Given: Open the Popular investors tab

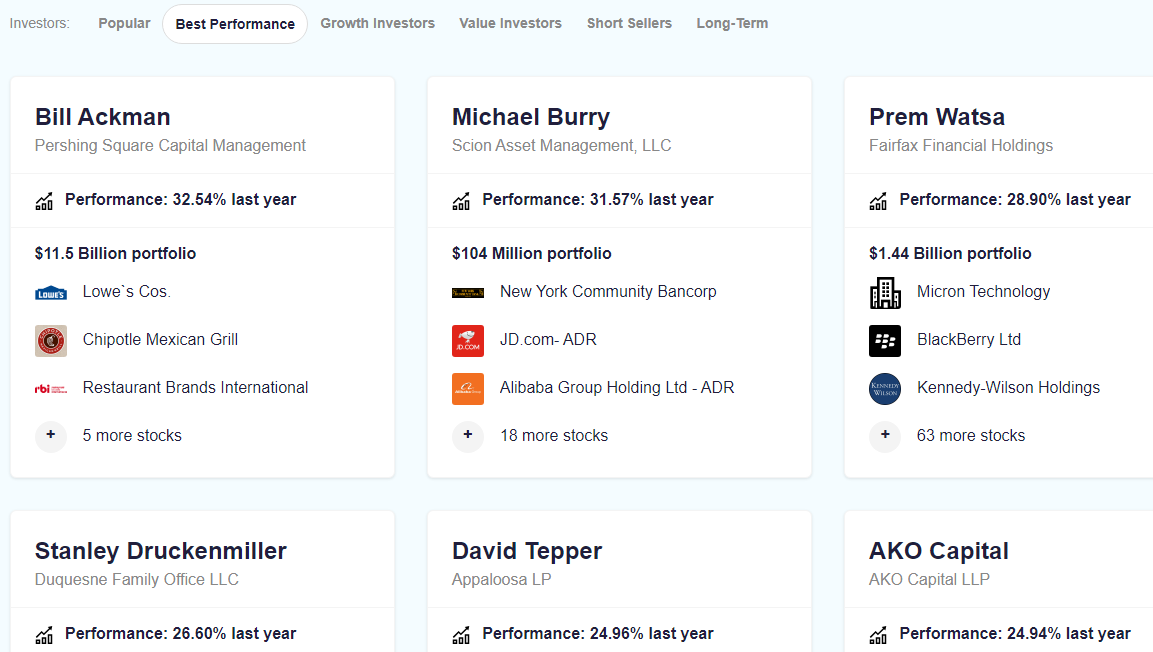Looking at the screenshot, I should (124, 24).
